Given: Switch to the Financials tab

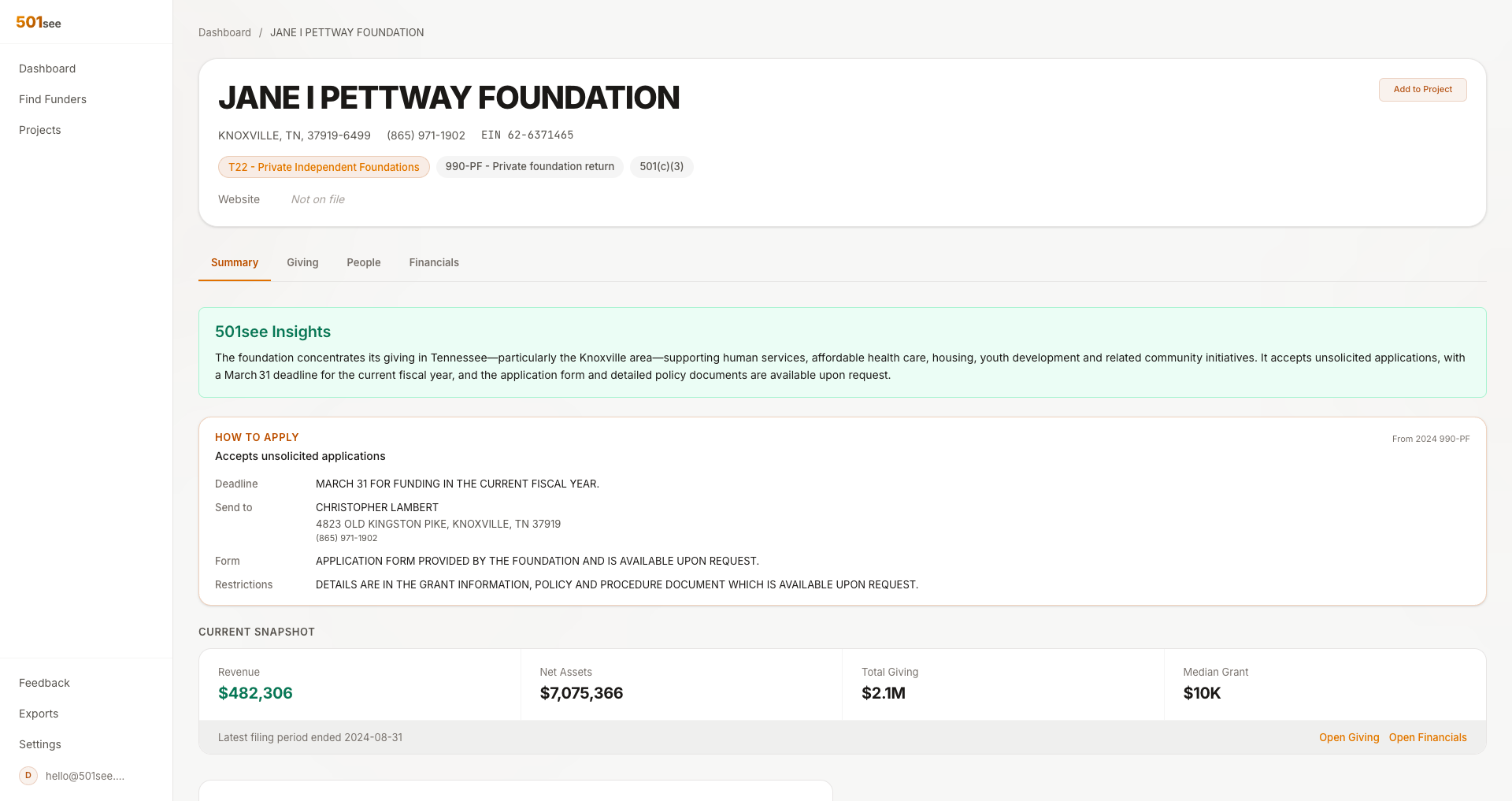Looking at the screenshot, I should click(434, 263).
